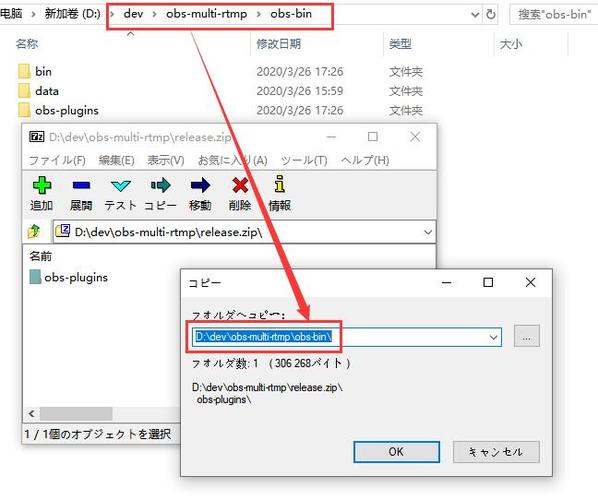Click the 情報 (Info) toolbar icon
The height and width of the screenshot is (500, 598).
pyautogui.click(x=280, y=184)
